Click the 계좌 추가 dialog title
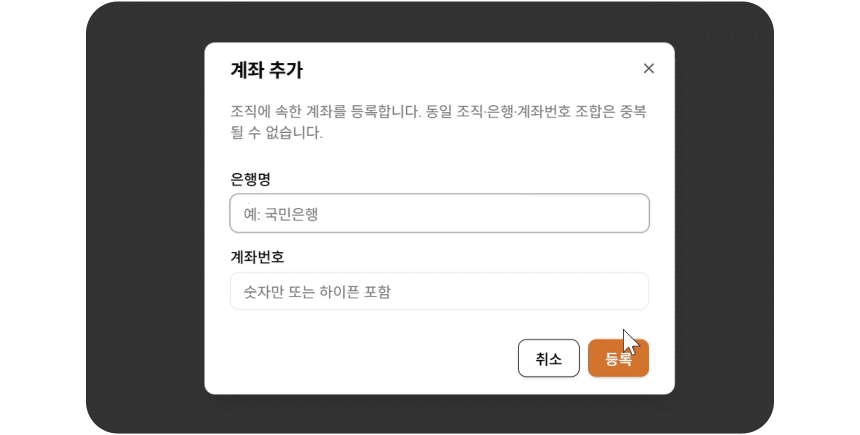 coord(266,70)
